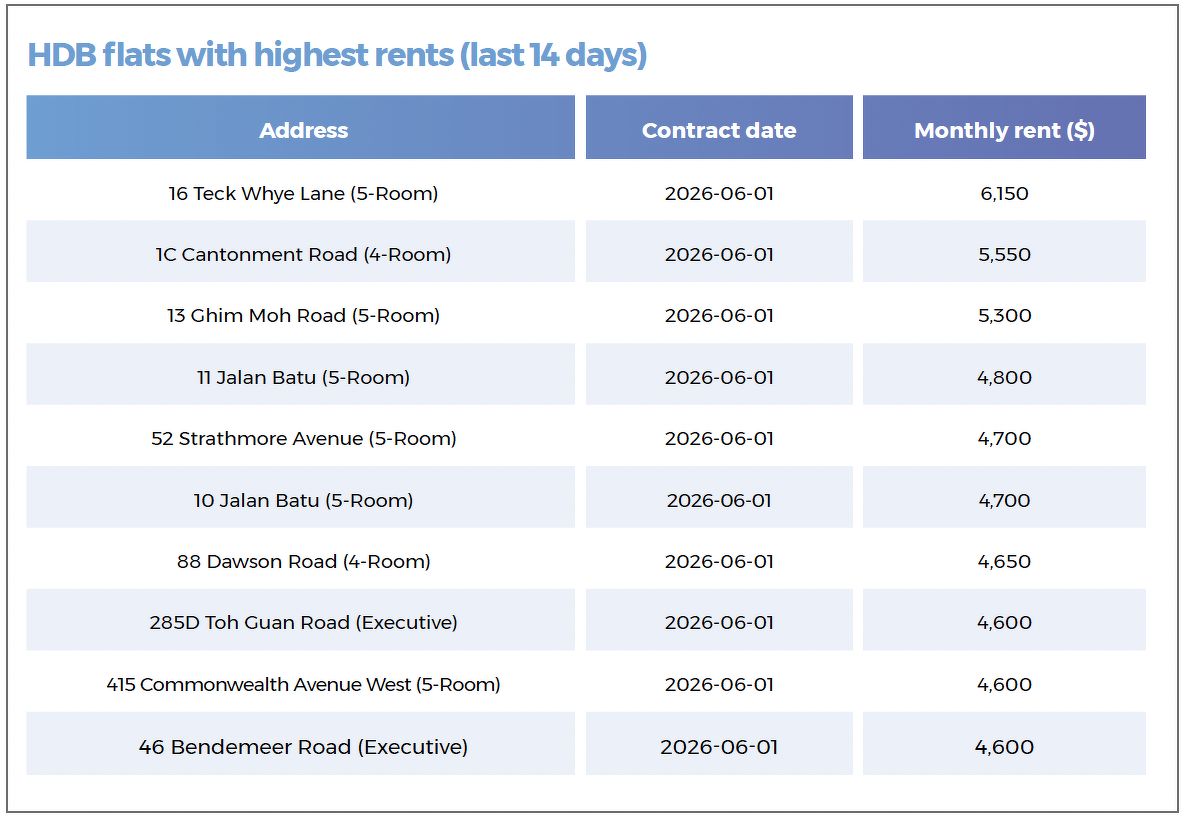Select '46 Bendemeer Road (Executive)' address
Image resolution: width=1184 pixels, height=820 pixels.
pos(304,748)
